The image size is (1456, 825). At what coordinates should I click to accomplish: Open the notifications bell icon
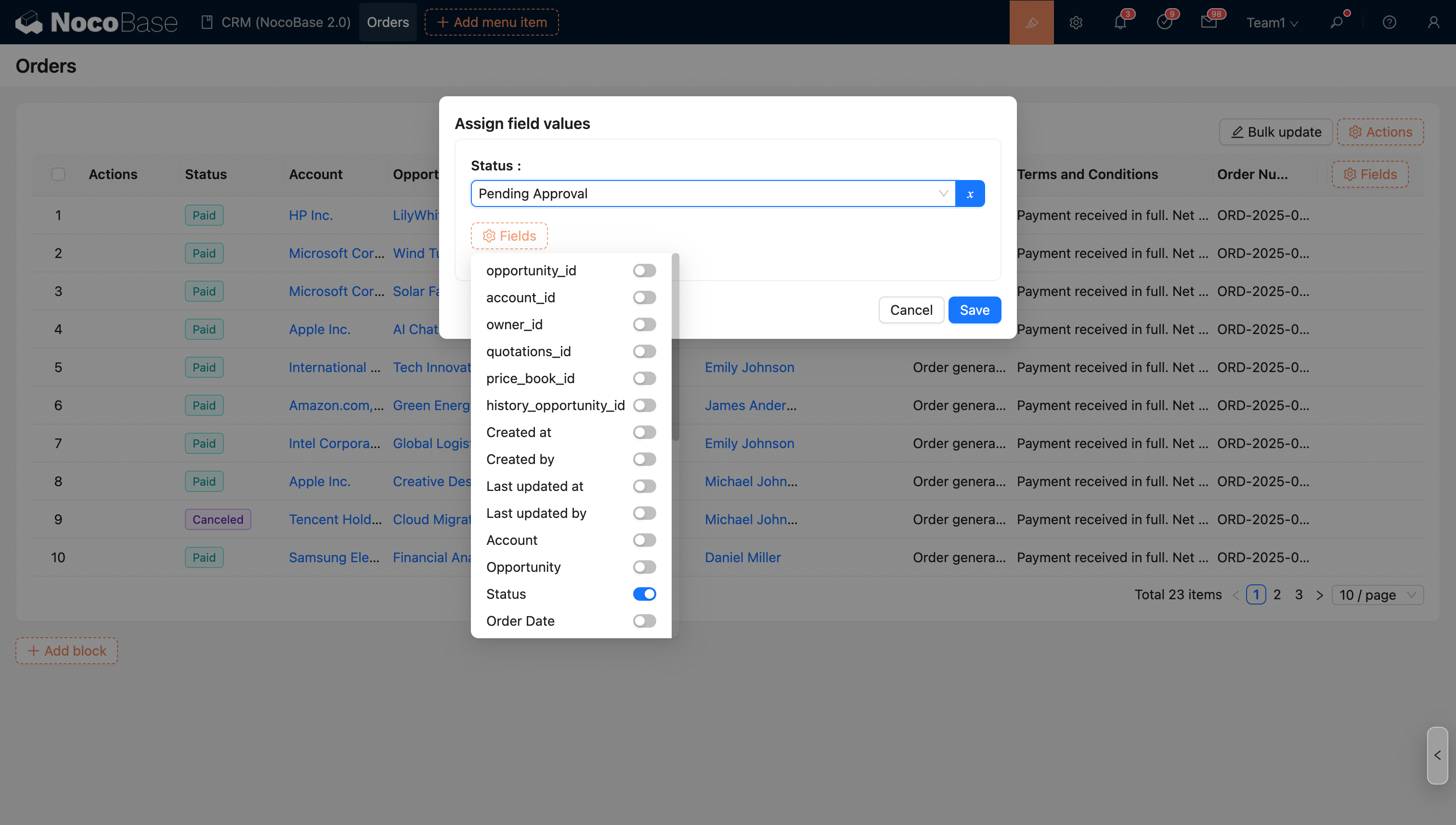(1120, 22)
